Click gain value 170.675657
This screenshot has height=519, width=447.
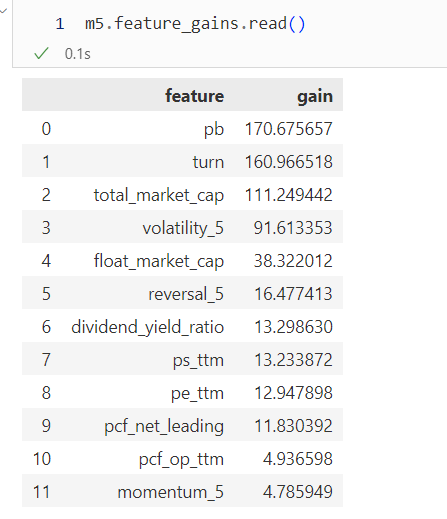(x=289, y=129)
